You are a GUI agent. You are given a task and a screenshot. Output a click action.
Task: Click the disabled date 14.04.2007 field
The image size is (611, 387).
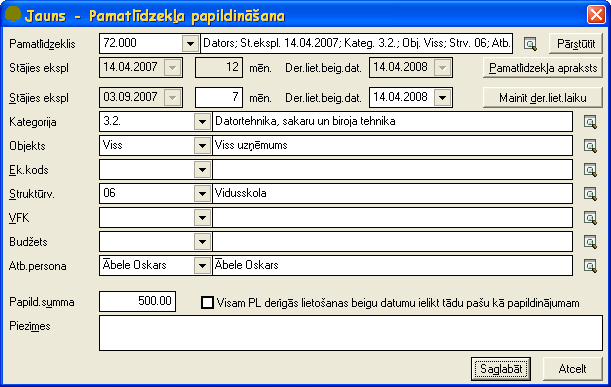(141, 67)
